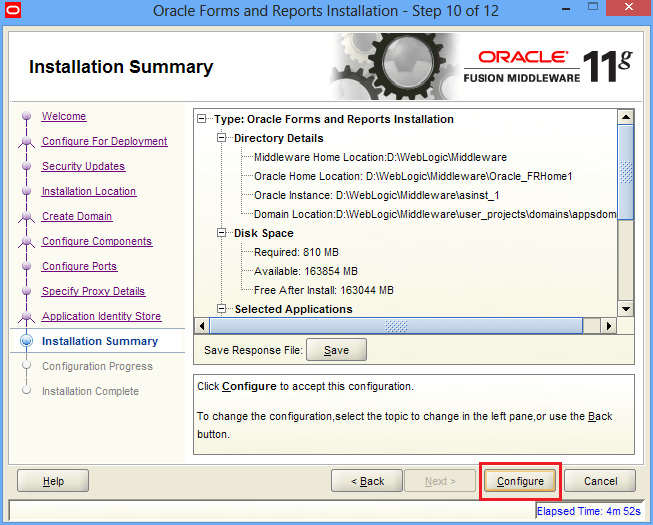
Task: Select the Free After Install row
Action: [324, 290]
